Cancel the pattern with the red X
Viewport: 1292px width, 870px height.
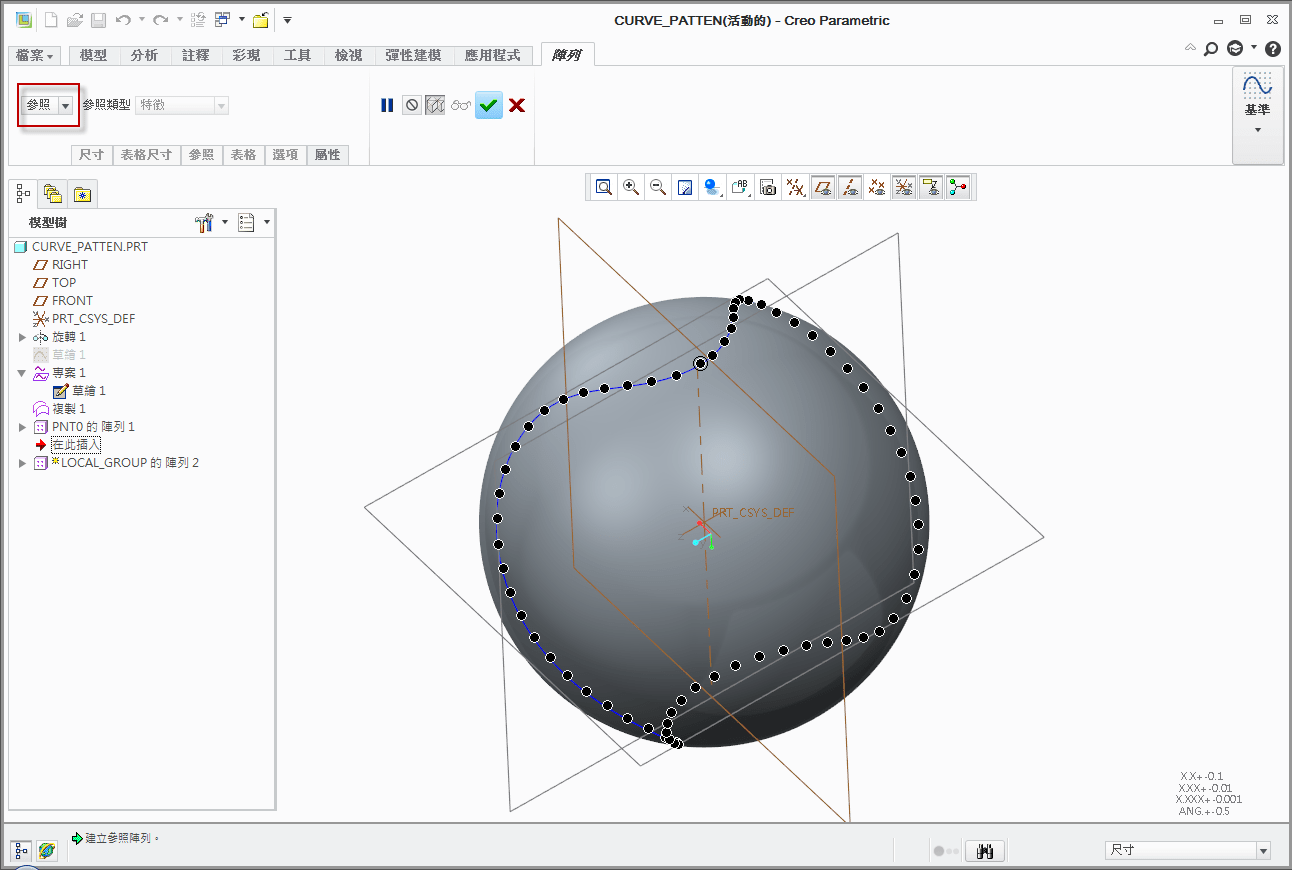[517, 105]
